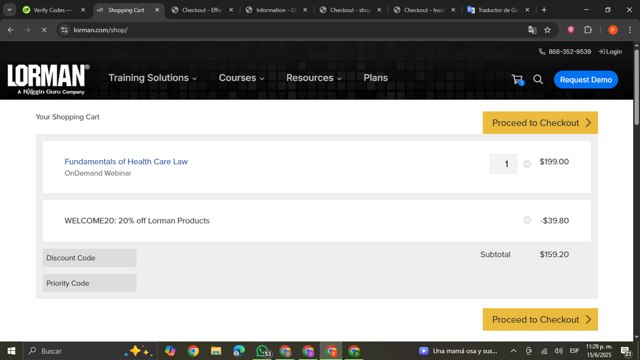Open the tab search dropdown arrow
640x360 pixels.
9,10
